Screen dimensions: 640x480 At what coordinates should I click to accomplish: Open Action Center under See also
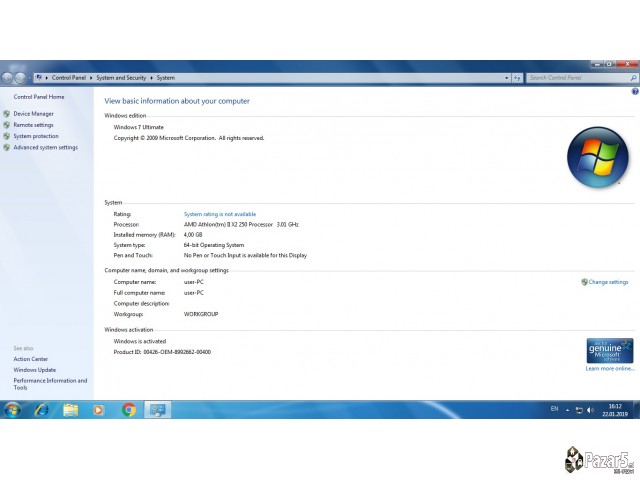30,359
